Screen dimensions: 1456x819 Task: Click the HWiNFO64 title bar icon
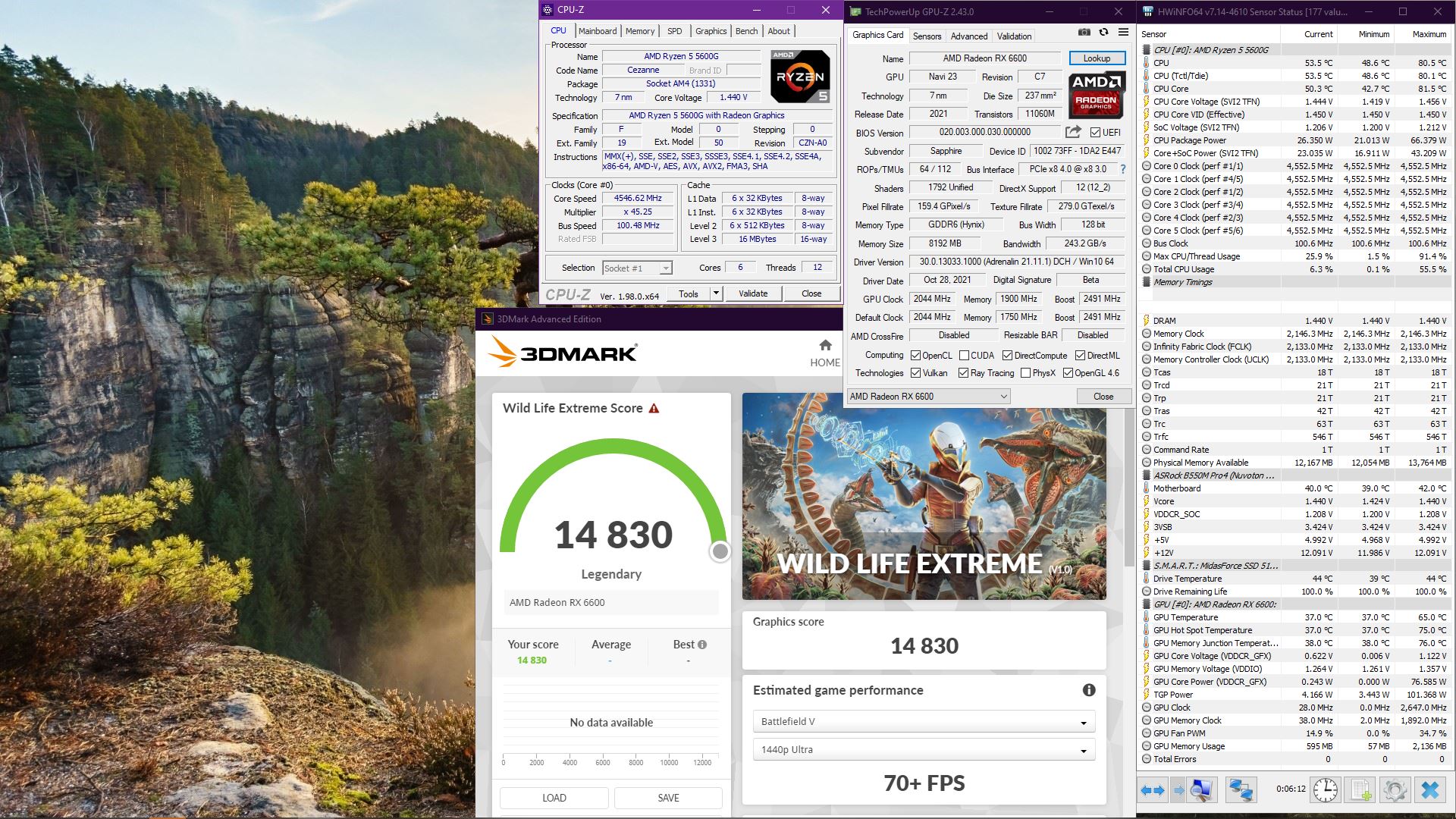(1147, 11)
